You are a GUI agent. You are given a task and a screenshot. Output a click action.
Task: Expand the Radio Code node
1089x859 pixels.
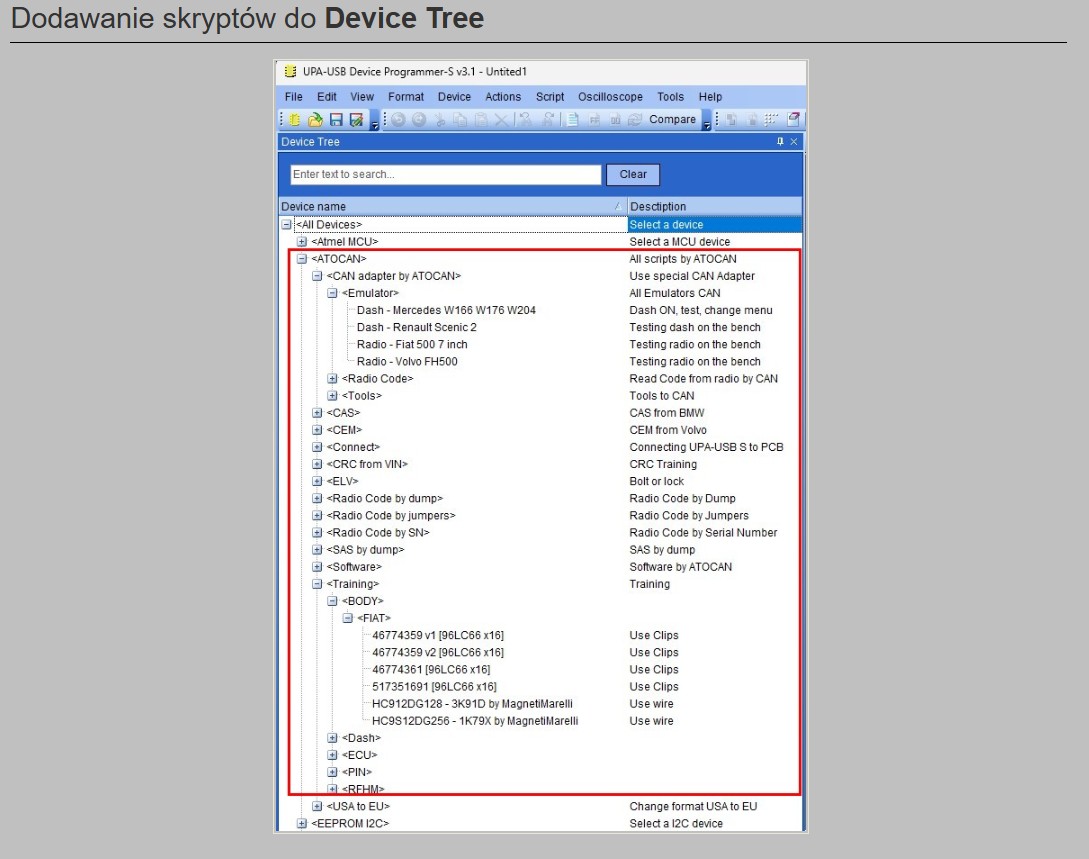pos(332,379)
